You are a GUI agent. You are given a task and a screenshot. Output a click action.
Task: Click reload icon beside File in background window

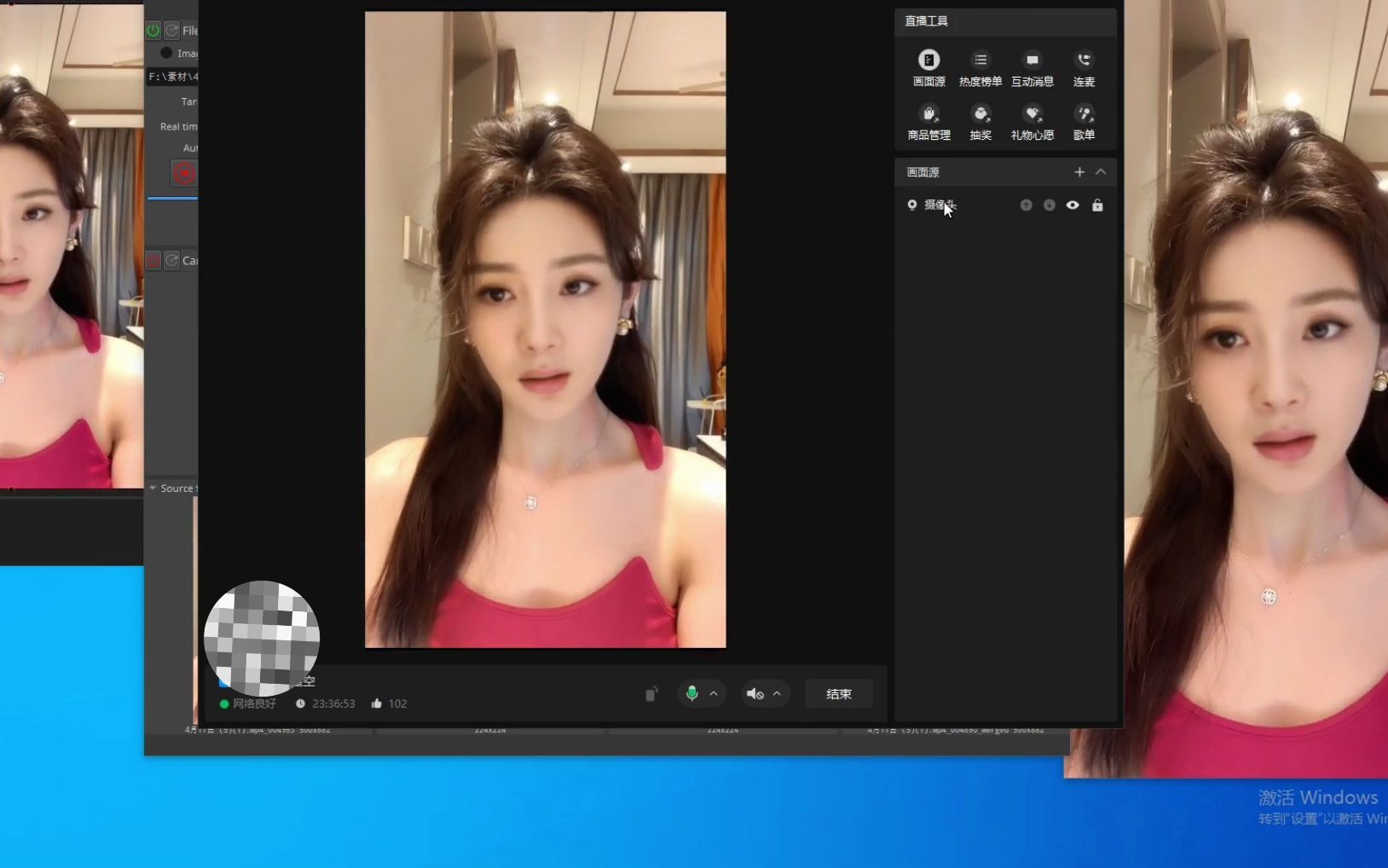171,31
